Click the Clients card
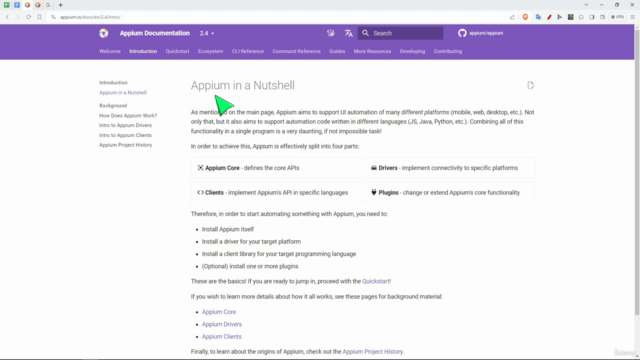Image resolution: width=640 pixels, height=360 pixels. click(x=276, y=193)
